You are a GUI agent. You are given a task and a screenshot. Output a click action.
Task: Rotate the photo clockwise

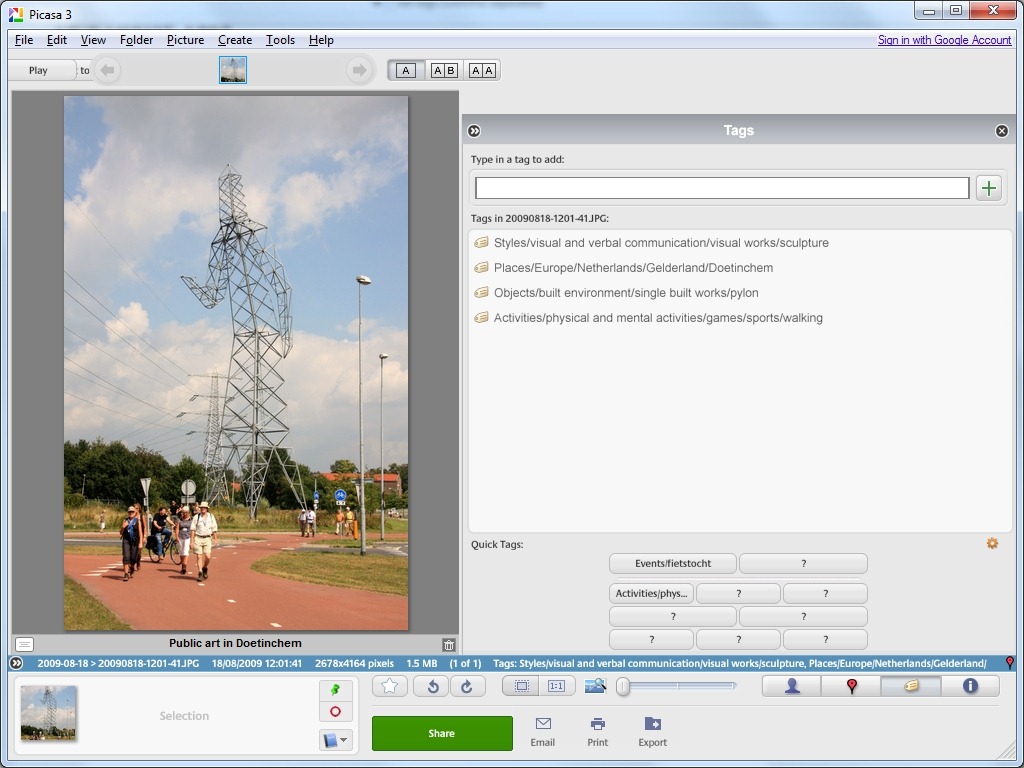pos(467,686)
